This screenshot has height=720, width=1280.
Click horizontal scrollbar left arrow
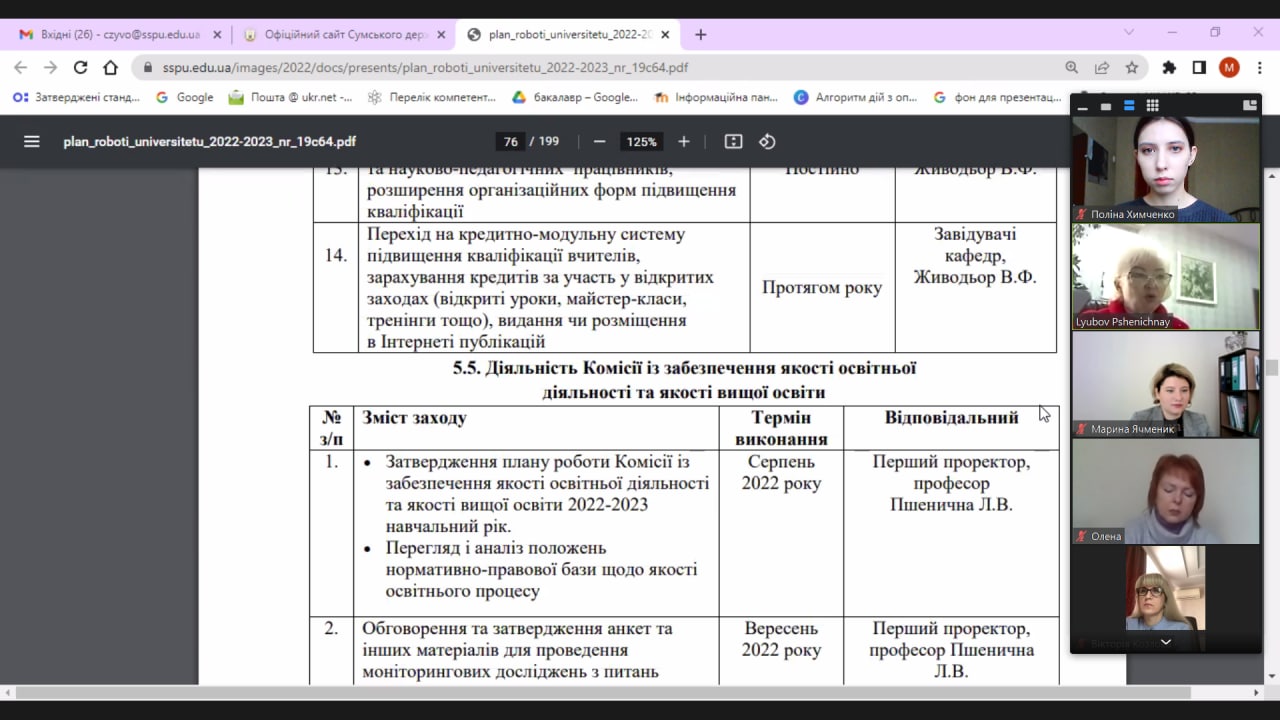[x=7, y=692]
